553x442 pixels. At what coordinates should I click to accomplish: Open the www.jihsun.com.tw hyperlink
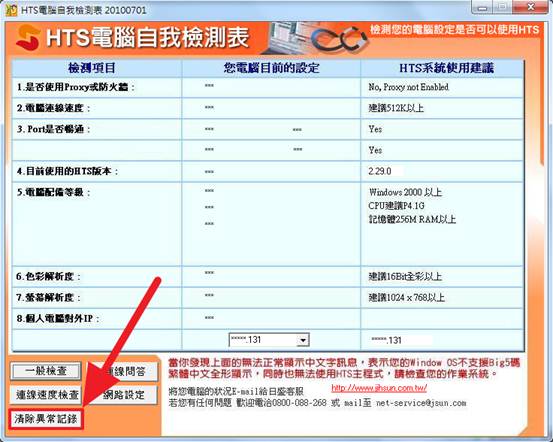[379, 388]
